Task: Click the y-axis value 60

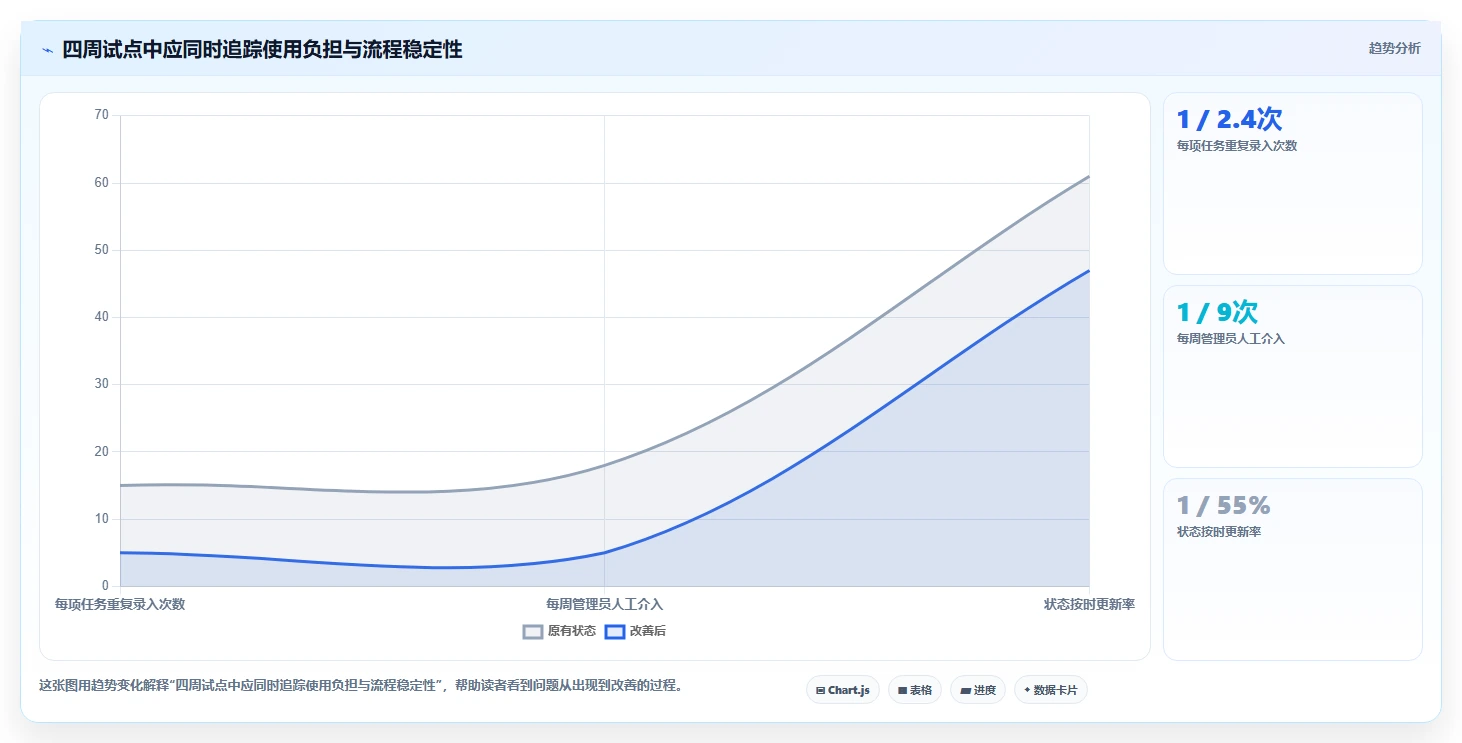Action: click(101, 183)
